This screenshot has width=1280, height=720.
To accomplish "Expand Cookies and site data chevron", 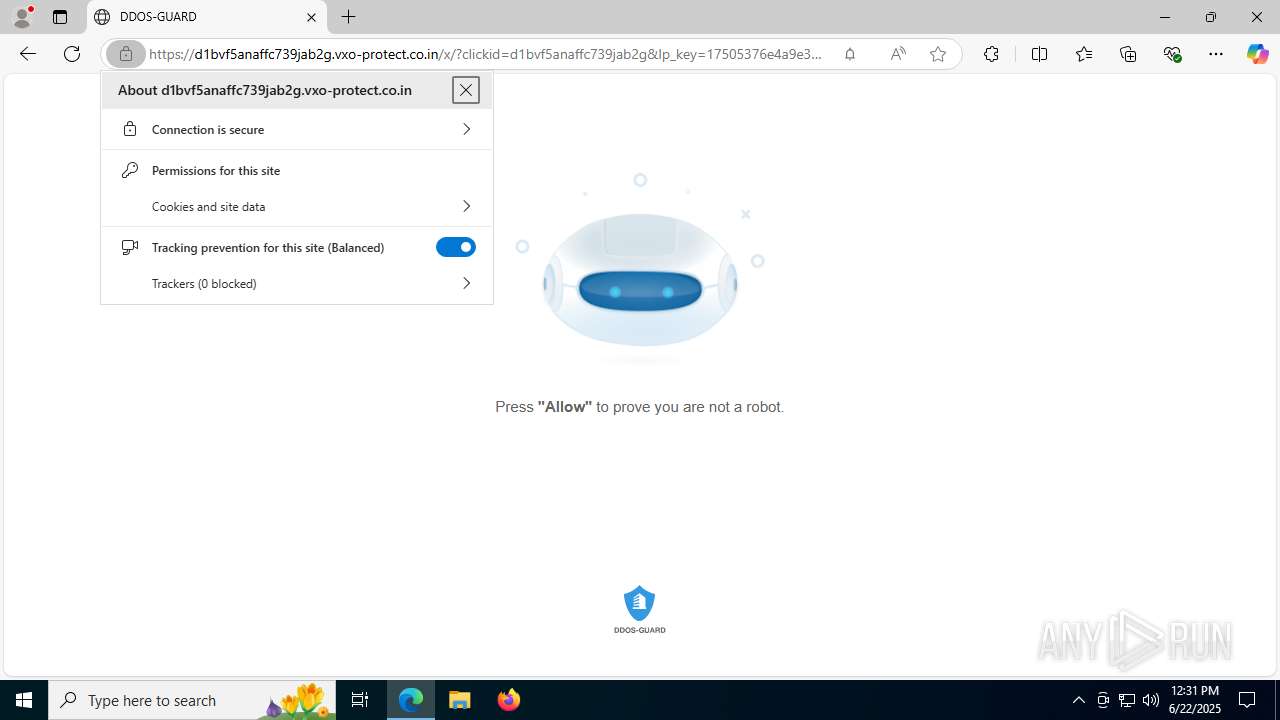I will coord(466,206).
